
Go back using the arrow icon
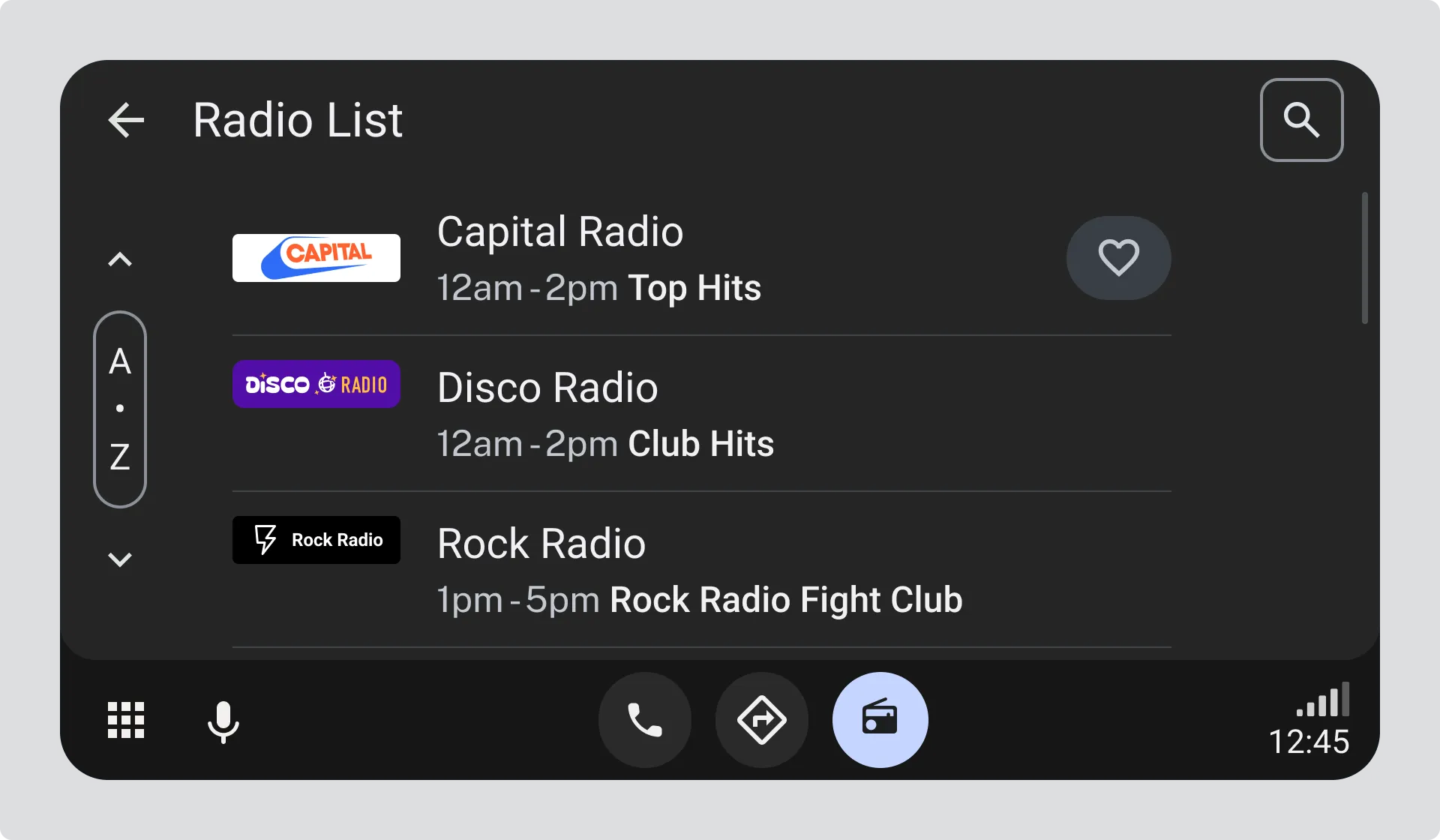pos(126,120)
